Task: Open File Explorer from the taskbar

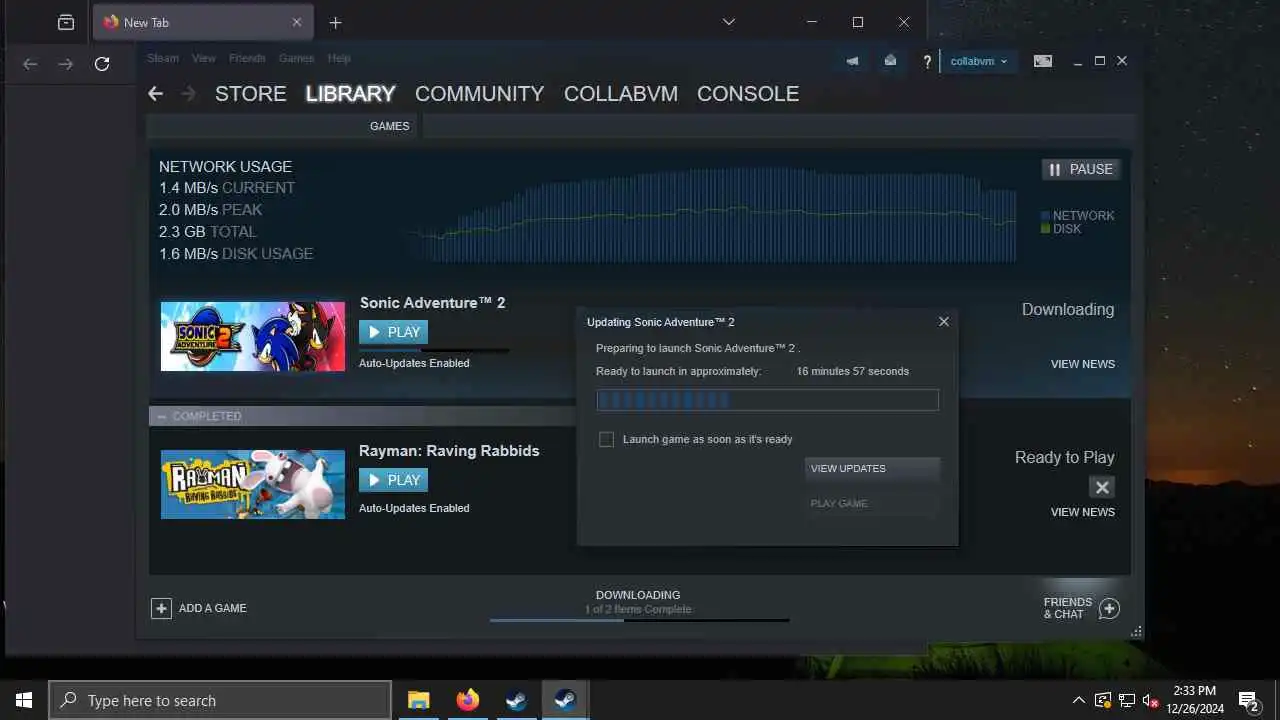Action: (418, 700)
